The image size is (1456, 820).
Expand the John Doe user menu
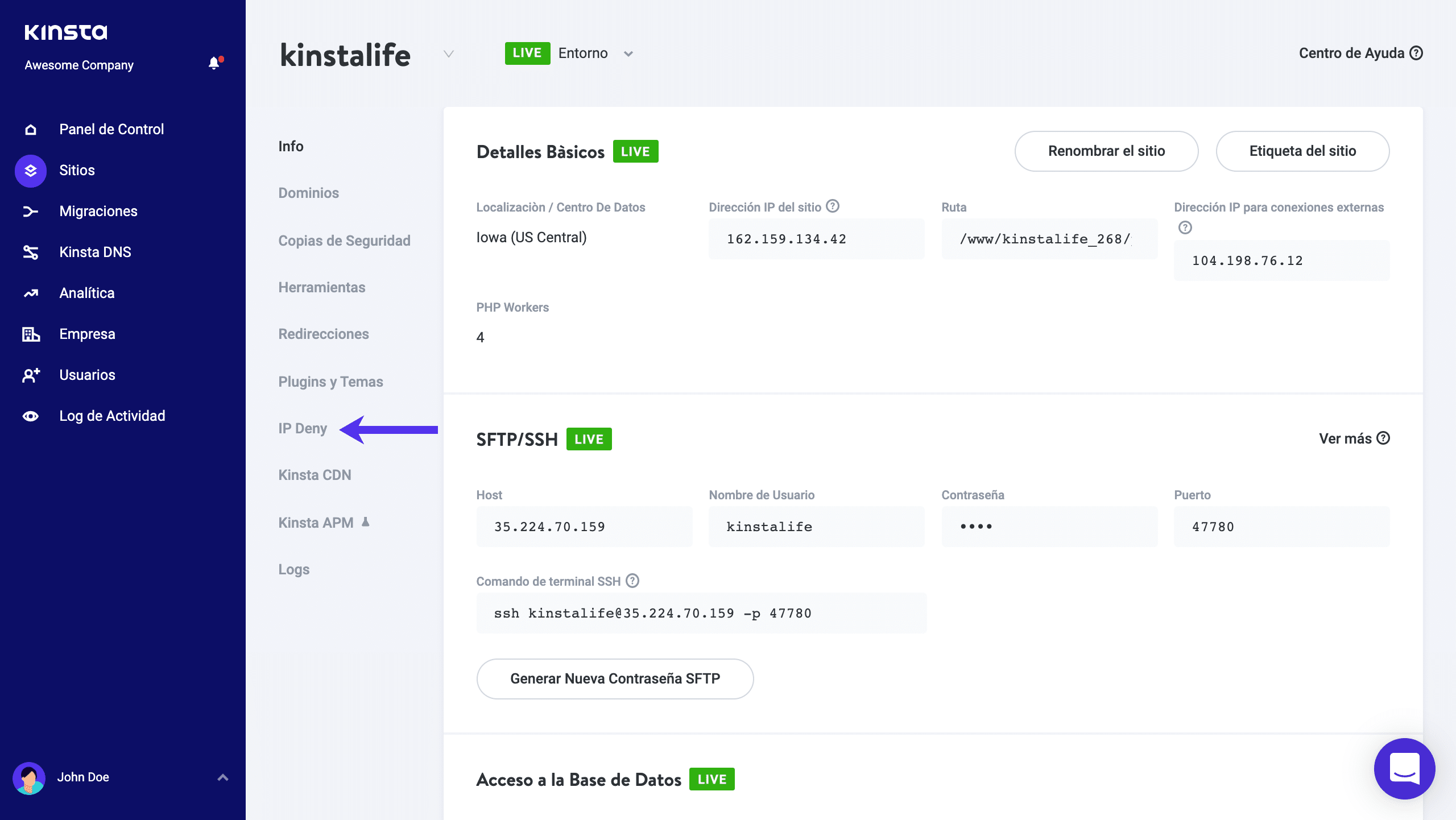coord(223,777)
